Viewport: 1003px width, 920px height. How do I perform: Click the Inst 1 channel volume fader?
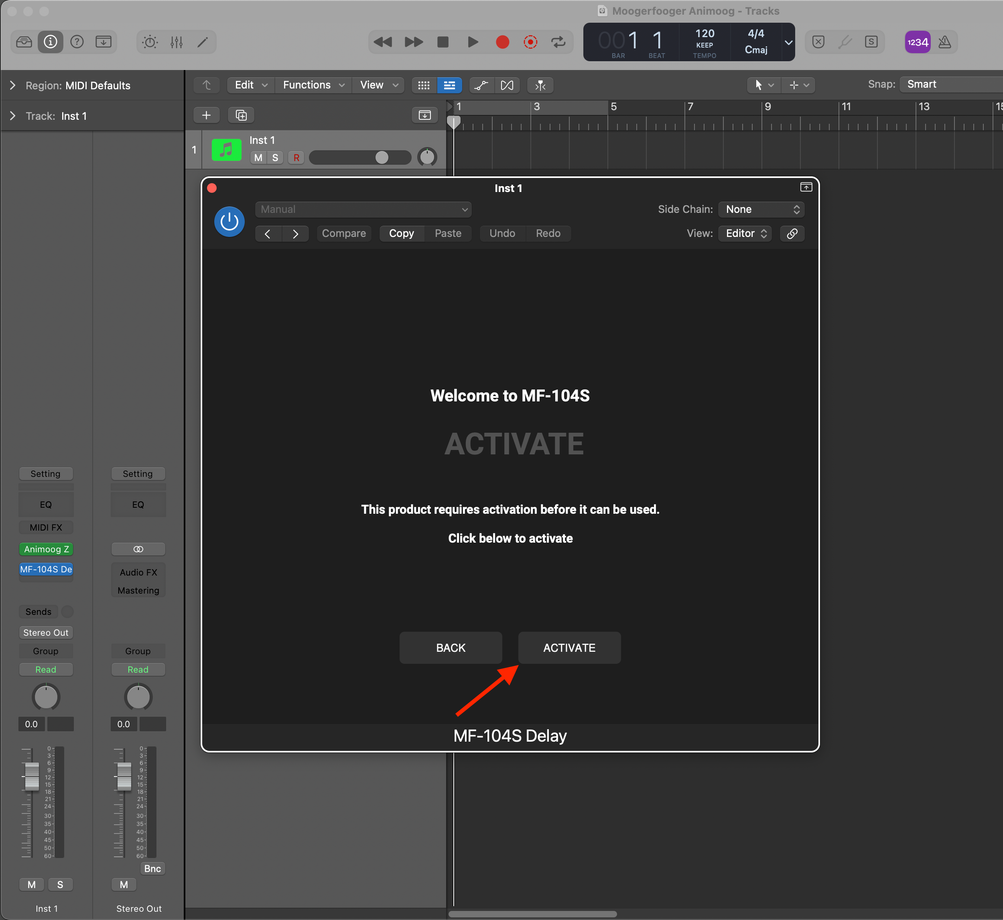(x=31, y=775)
